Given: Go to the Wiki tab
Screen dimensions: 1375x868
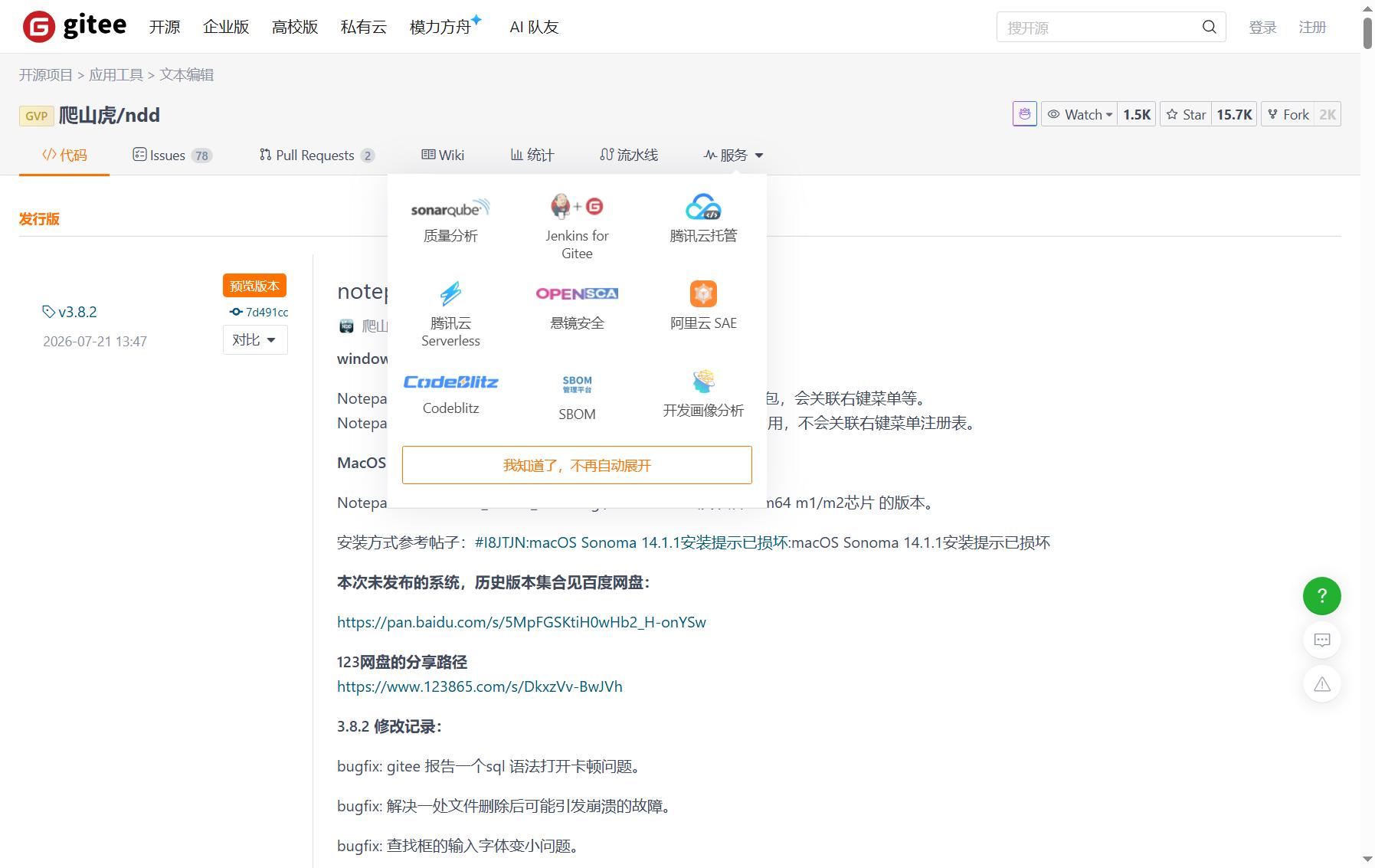Looking at the screenshot, I should coord(443,155).
